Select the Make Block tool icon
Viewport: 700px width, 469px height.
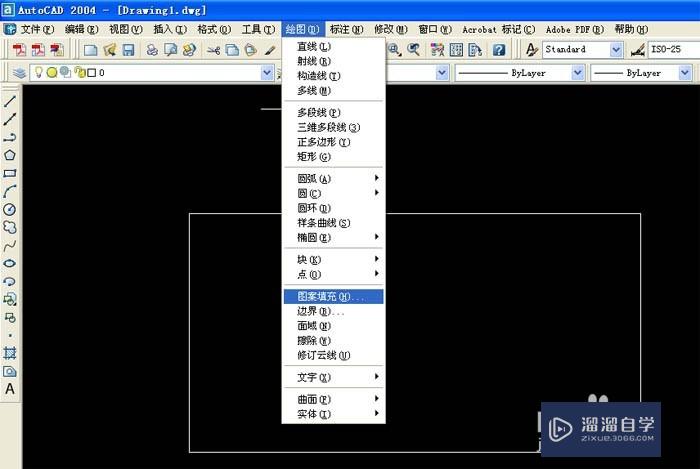tap(10, 317)
